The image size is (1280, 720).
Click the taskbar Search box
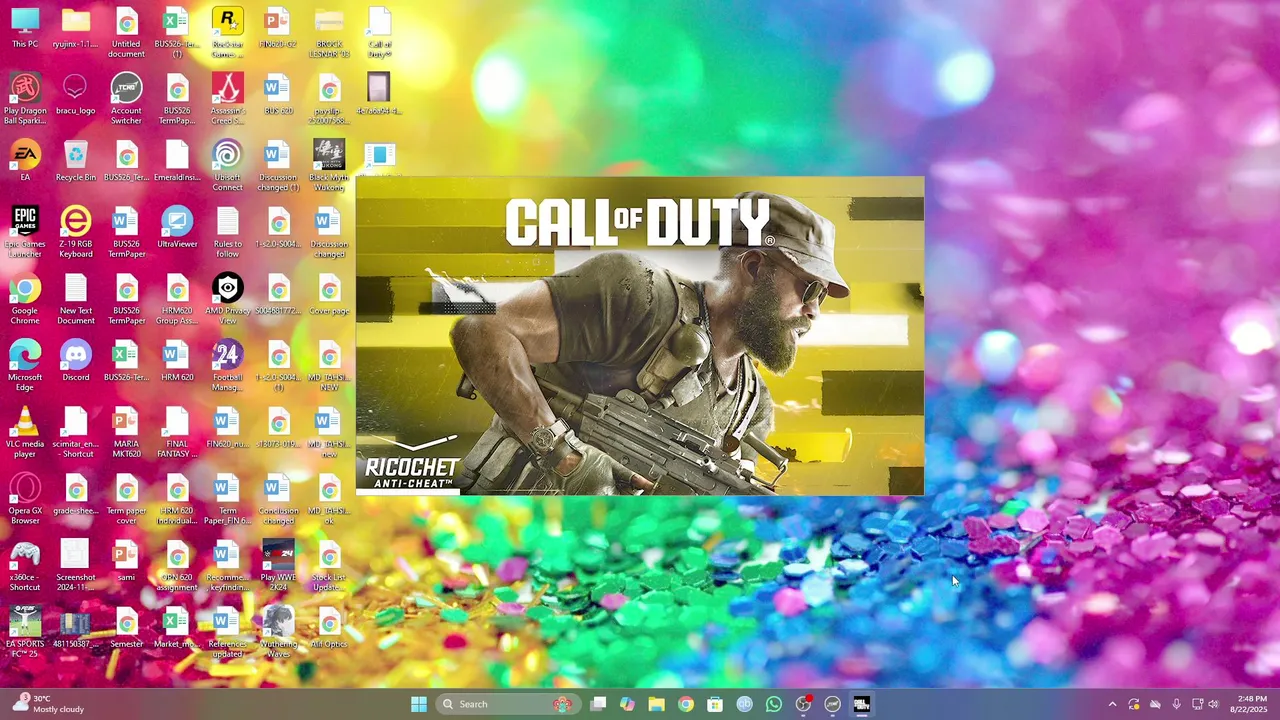click(x=509, y=704)
